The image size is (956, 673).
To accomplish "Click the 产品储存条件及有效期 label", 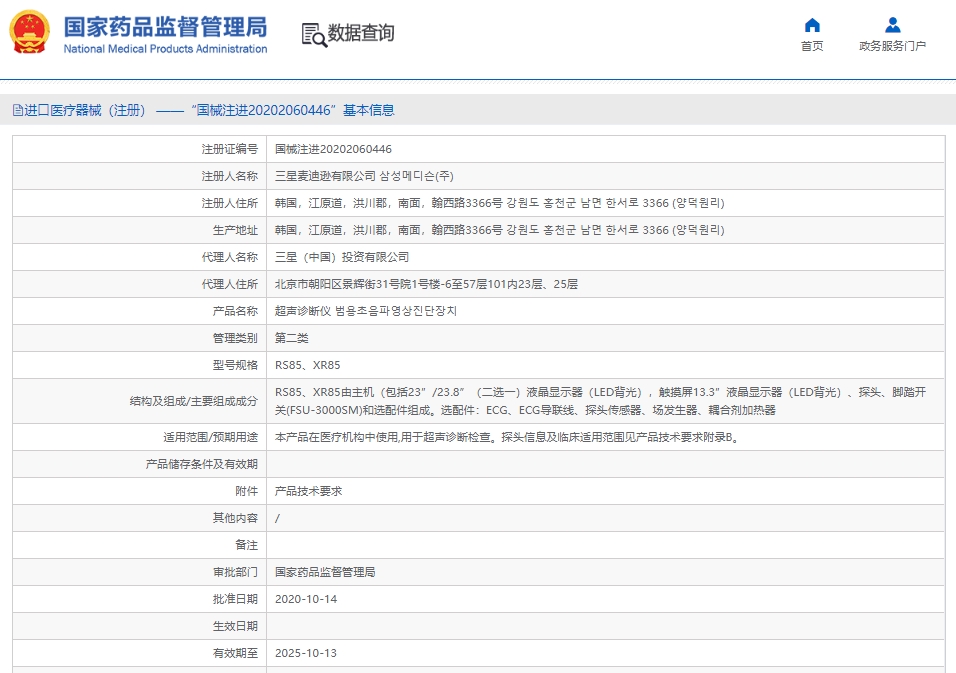I will [x=202, y=465].
